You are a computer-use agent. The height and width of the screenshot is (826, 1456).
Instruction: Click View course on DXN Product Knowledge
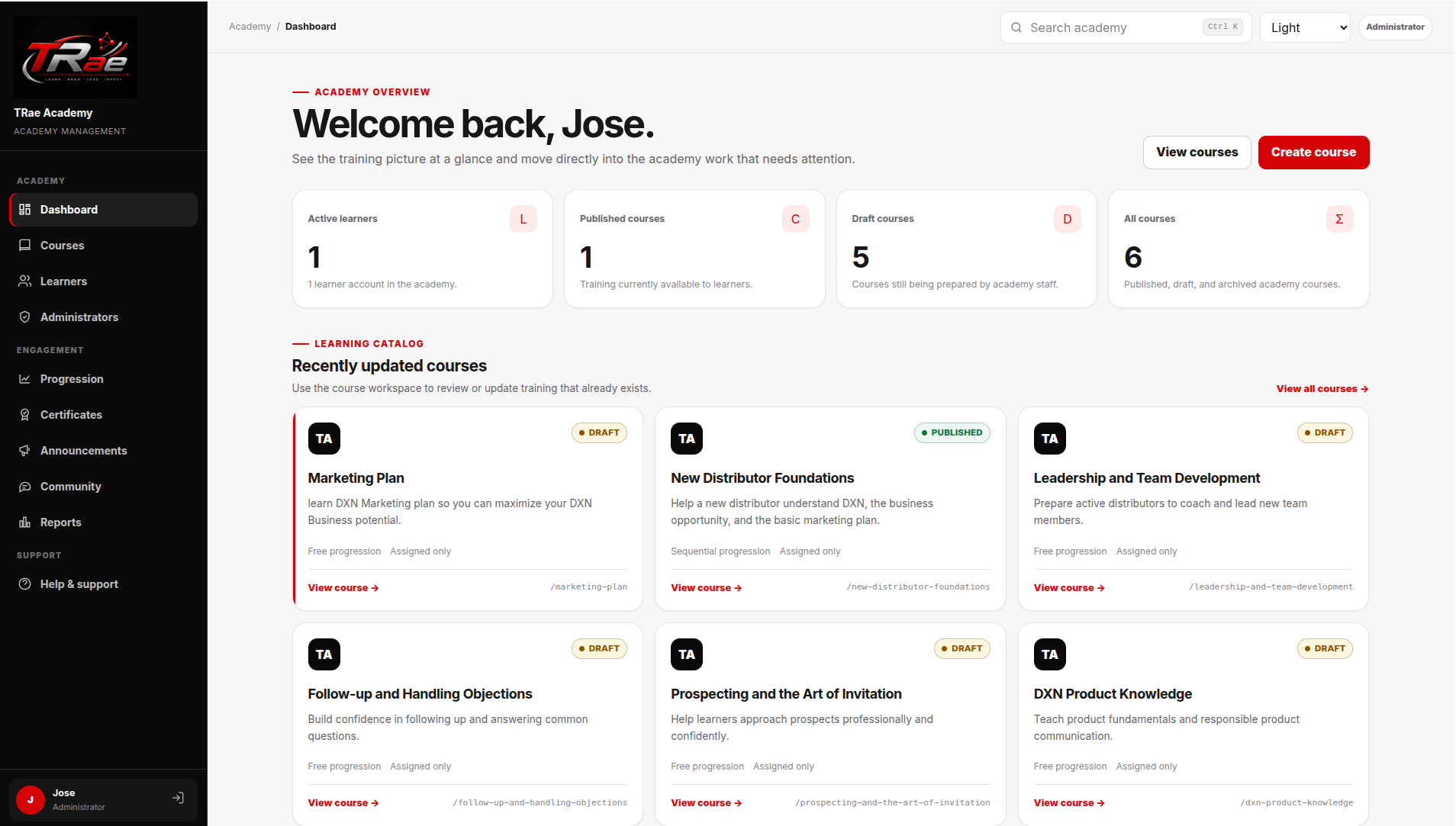[x=1069, y=803]
